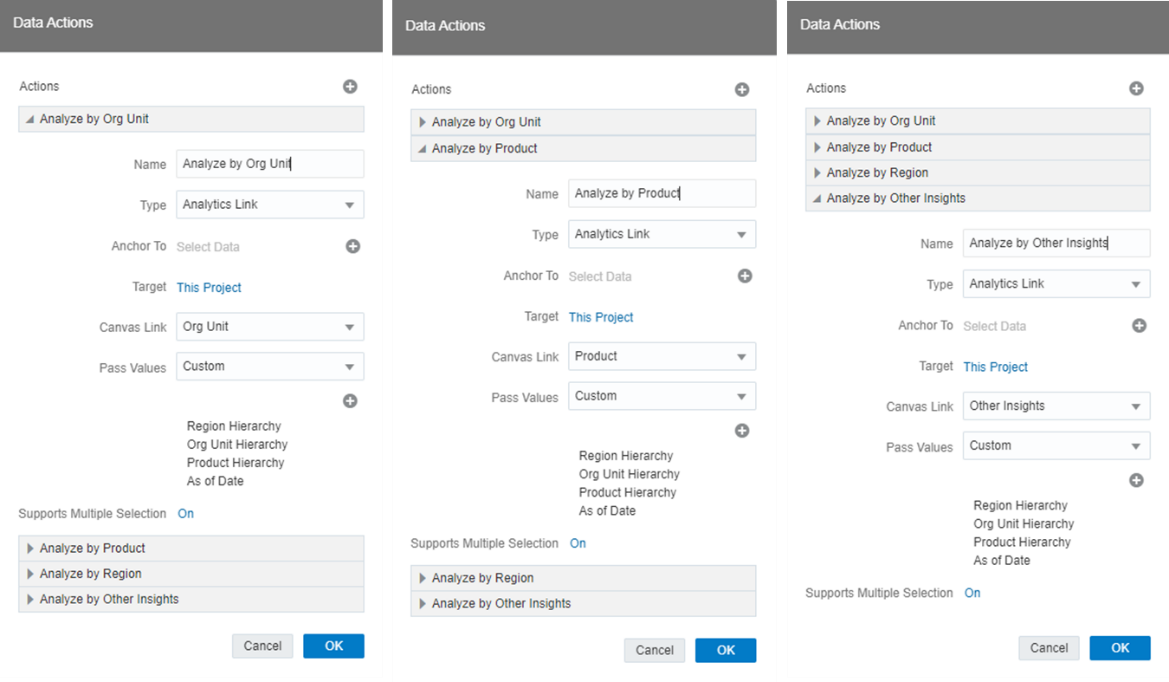
Task: Open This Project target link in right dialog
Action: point(995,367)
